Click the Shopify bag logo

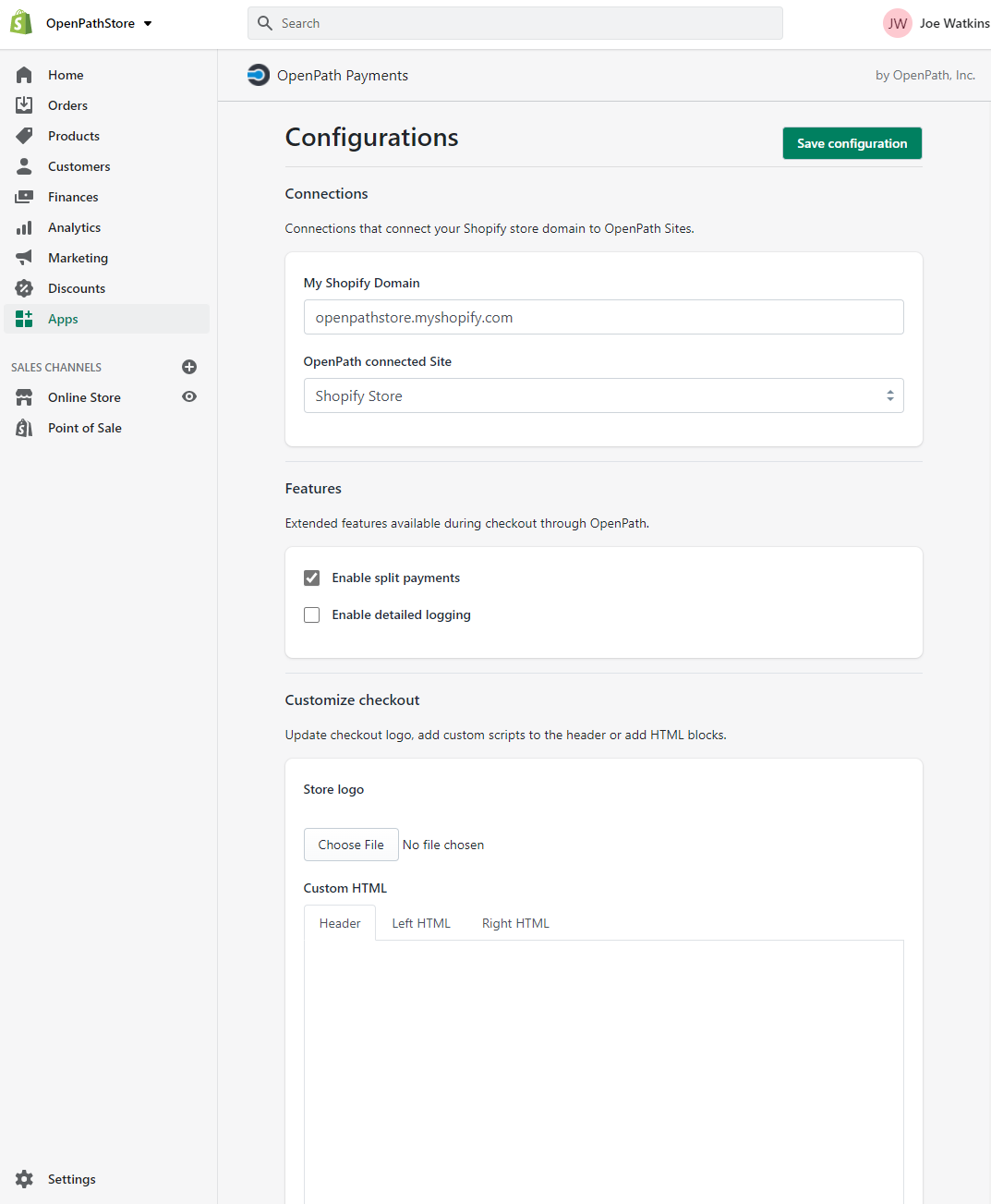[21, 23]
